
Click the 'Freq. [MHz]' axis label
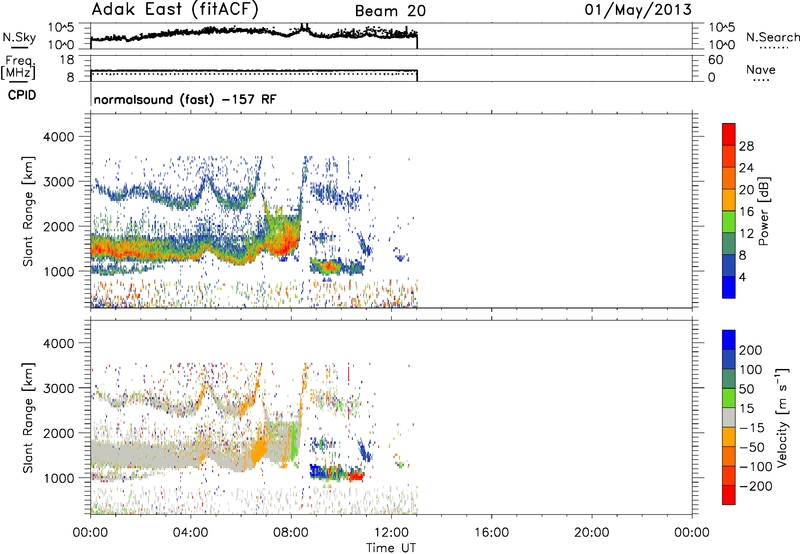[x=19, y=68]
